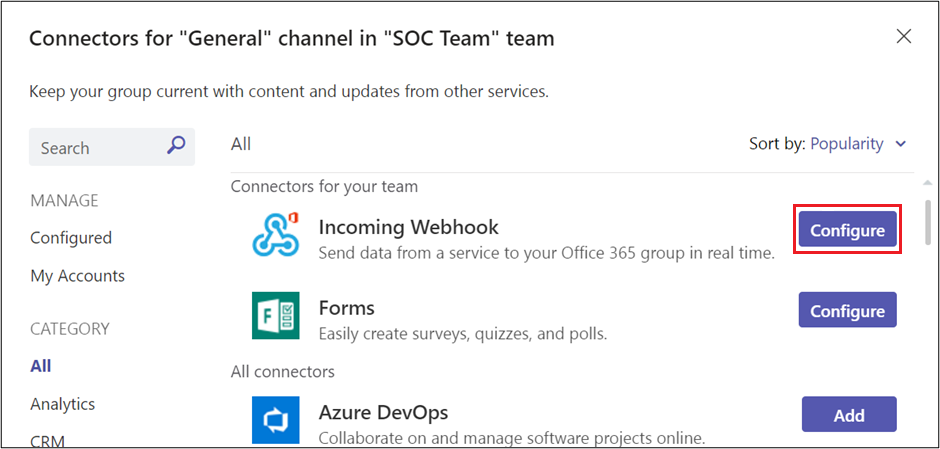Configure the Forms connector
The width and height of the screenshot is (940, 449).
pyautogui.click(x=847, y=311)
